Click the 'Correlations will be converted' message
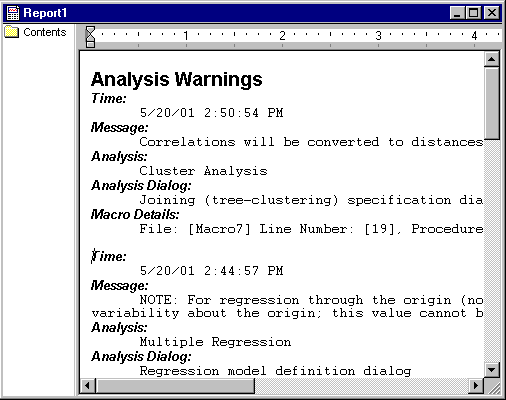The height and width of the screenshot is (400, 506). [x=311, y=142]
